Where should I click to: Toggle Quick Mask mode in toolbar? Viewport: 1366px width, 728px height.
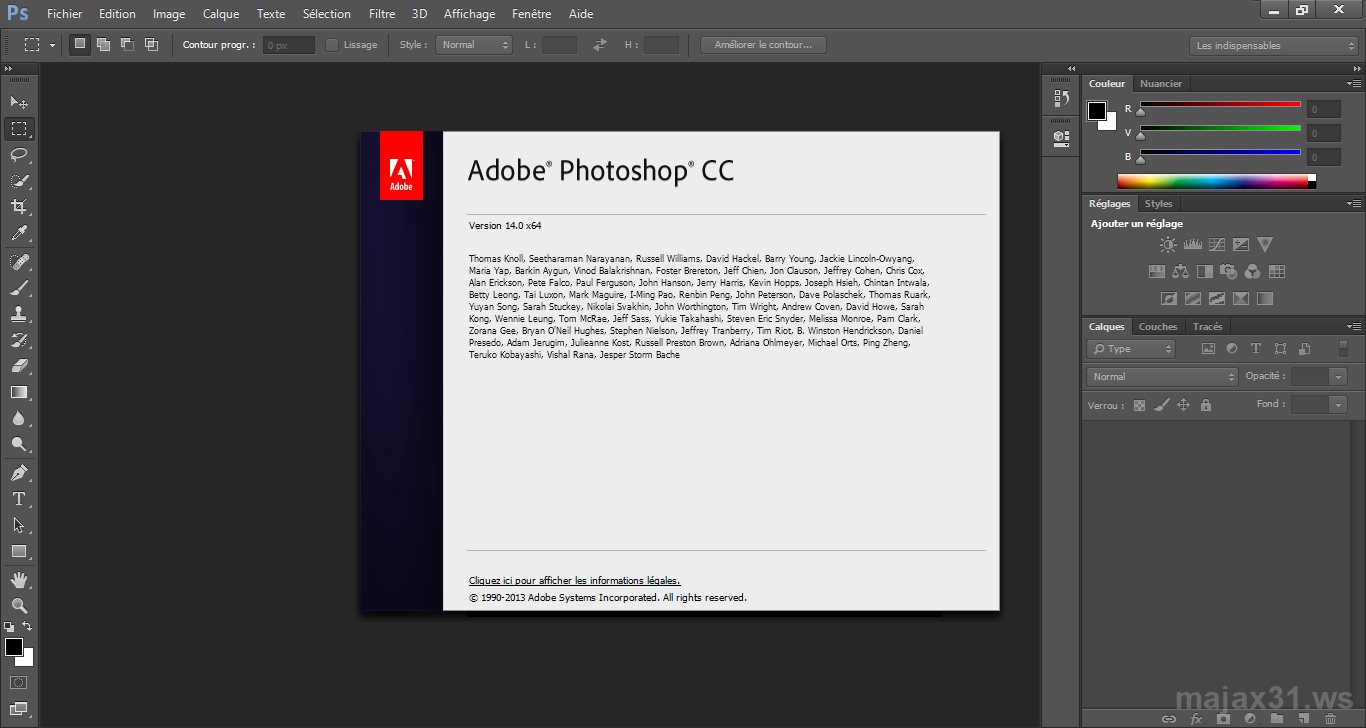19,683
